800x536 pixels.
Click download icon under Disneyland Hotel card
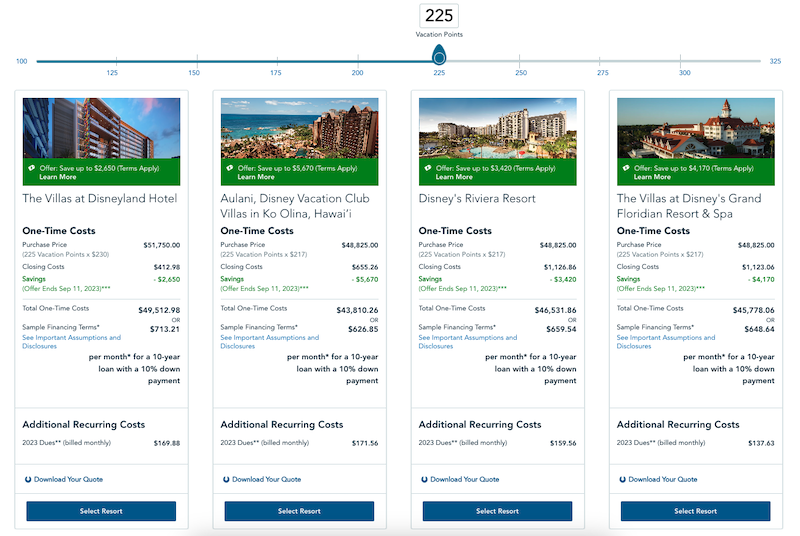(x=28, y=479)
